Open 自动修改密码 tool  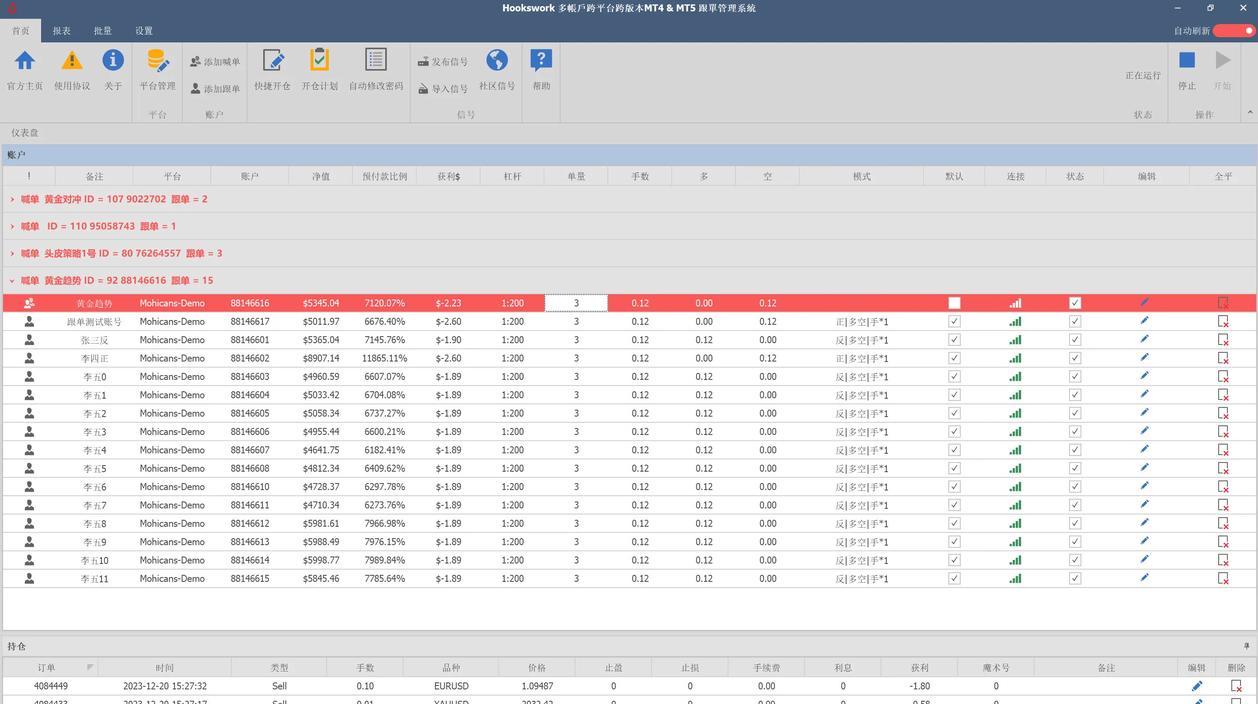[x=376, y=70]
